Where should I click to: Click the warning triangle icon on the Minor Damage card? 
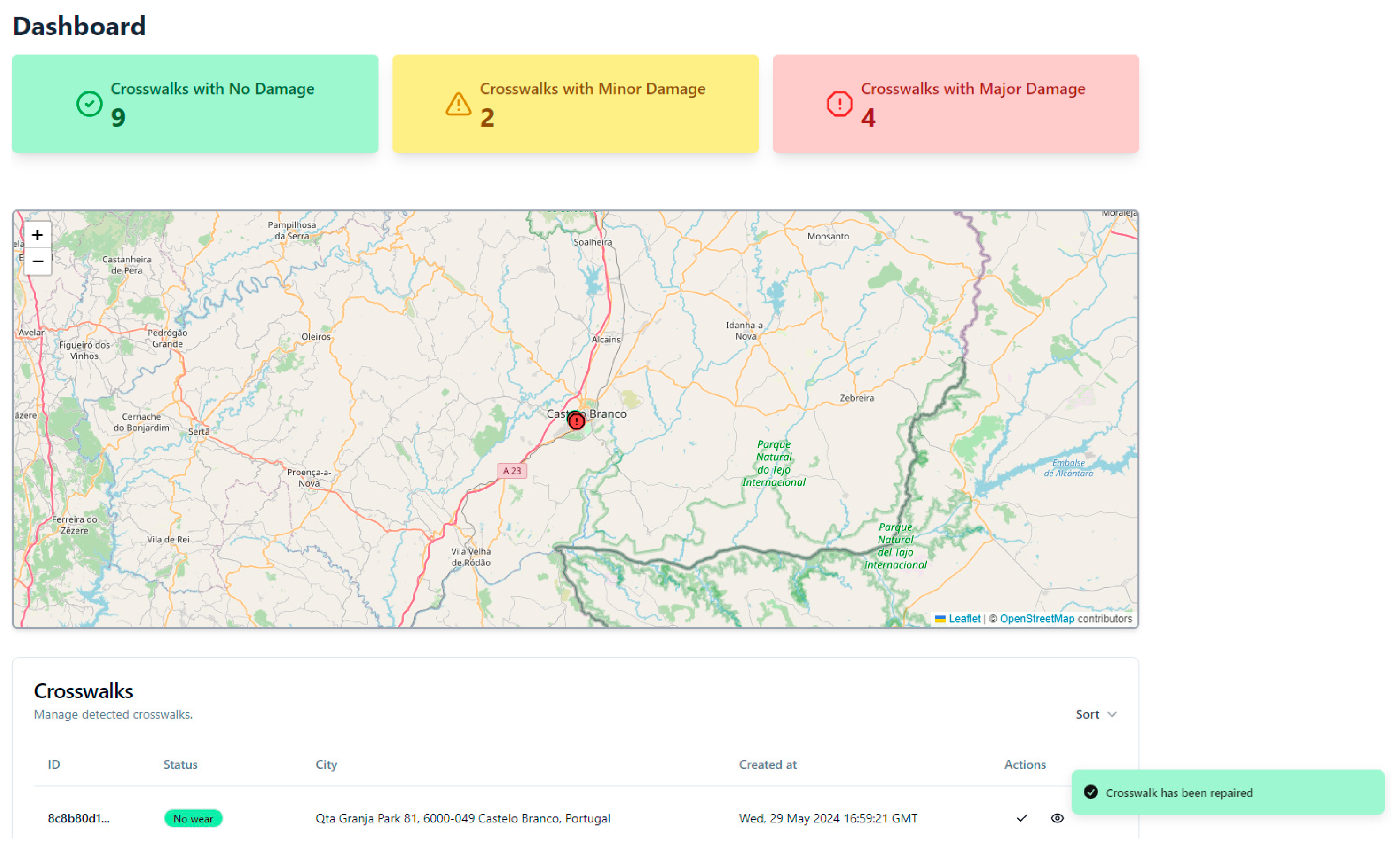[458, 104]
